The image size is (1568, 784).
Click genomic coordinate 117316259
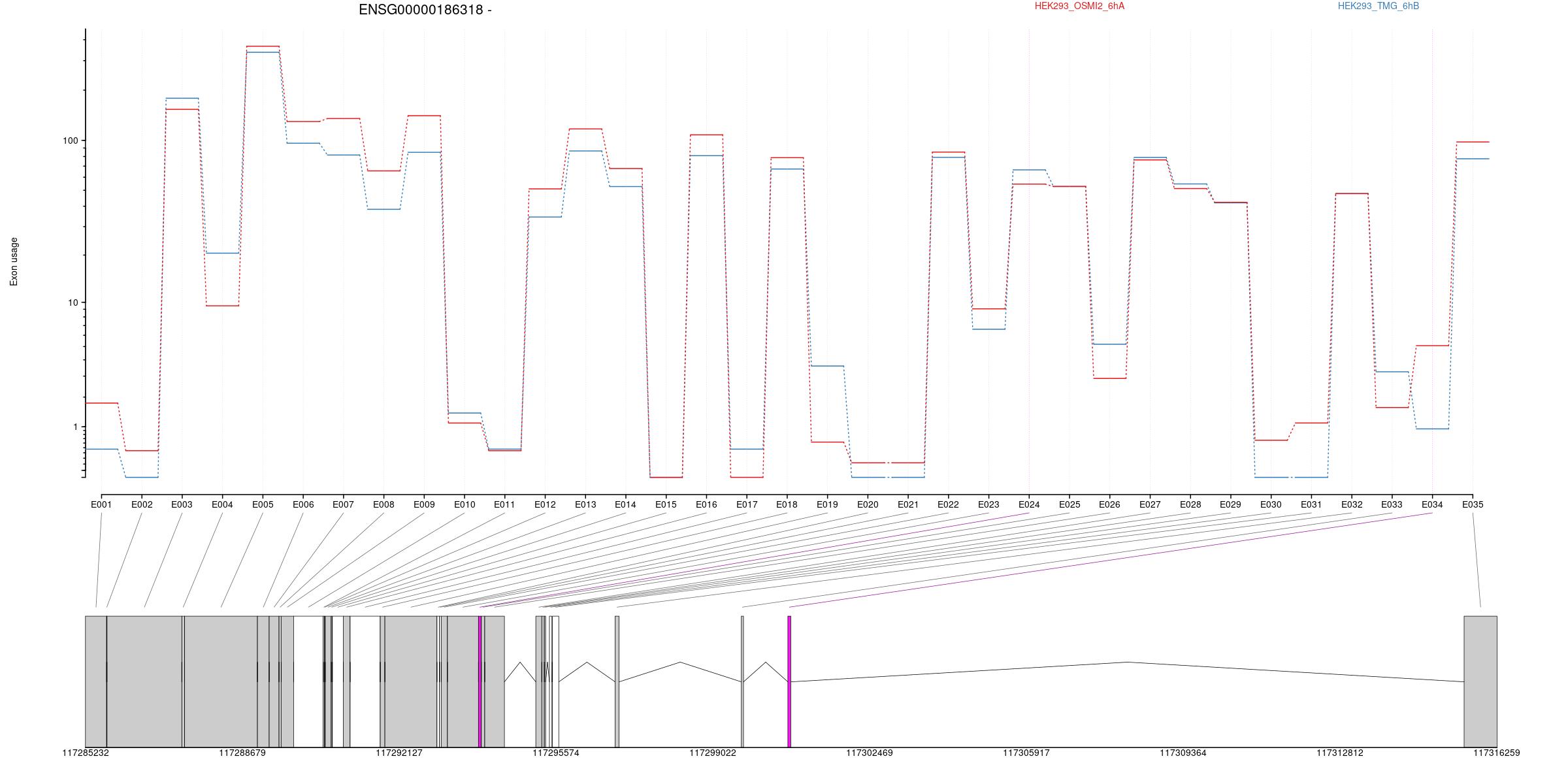coord(1497,753)
